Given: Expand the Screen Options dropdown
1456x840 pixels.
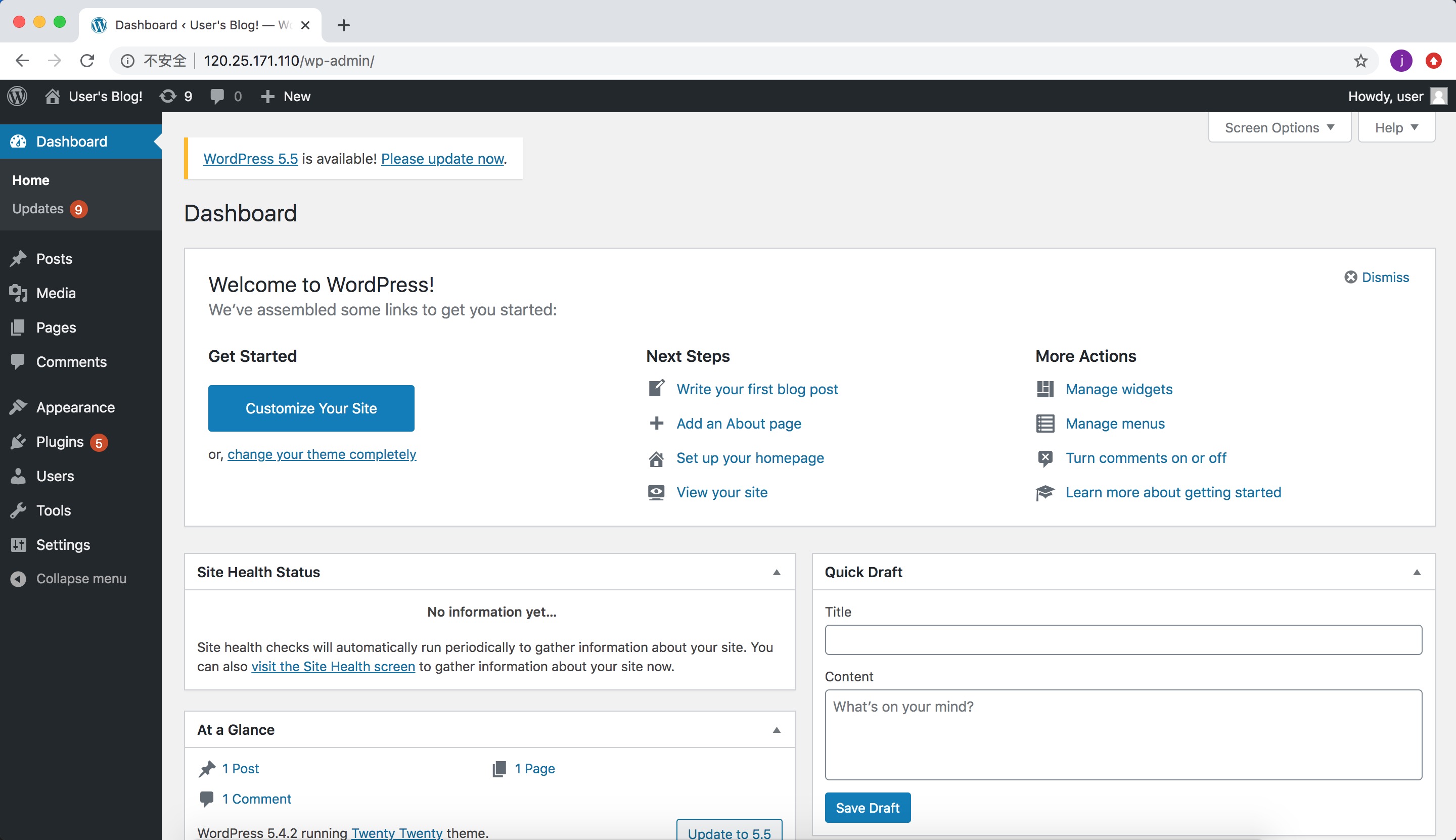Looking at the screenshot, I should coord(1279,127).
